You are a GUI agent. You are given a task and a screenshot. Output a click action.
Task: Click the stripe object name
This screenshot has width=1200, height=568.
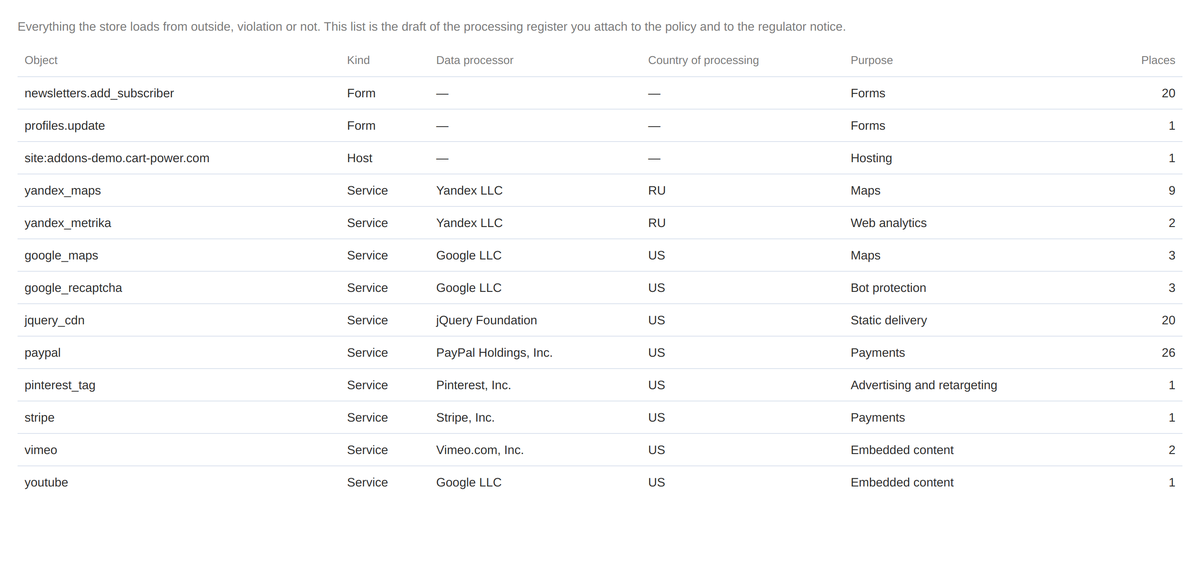pyautogui.click(x=39, y=418)
